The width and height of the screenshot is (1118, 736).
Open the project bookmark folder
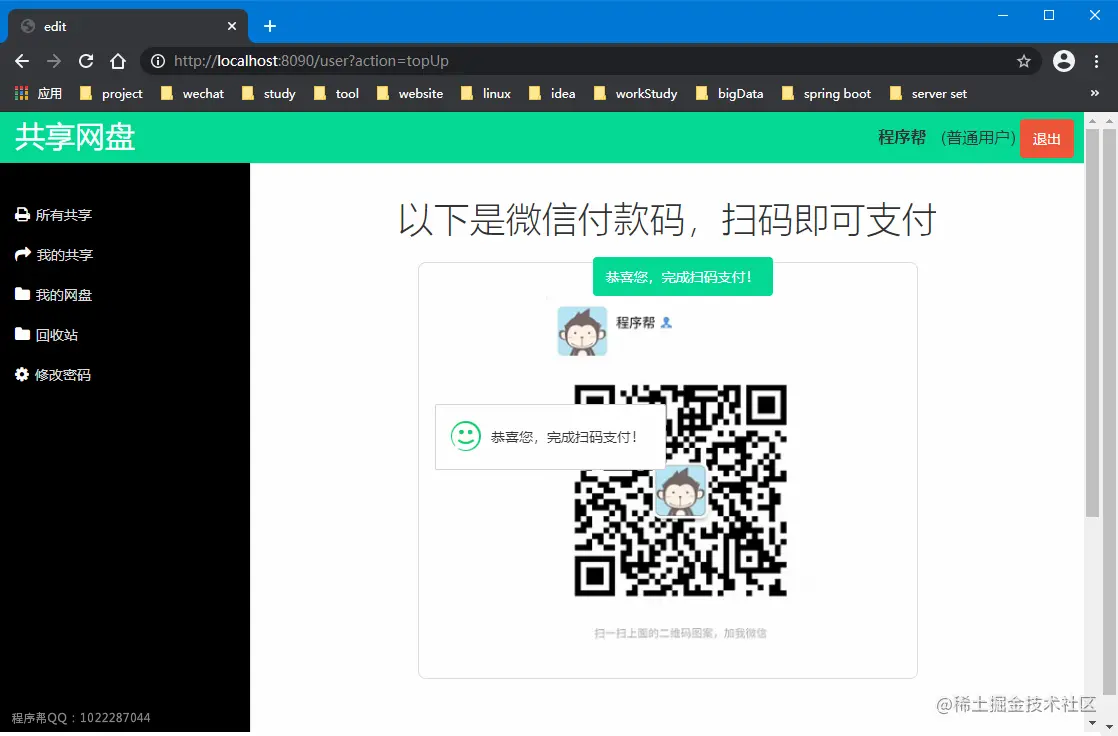pos(111,93)
